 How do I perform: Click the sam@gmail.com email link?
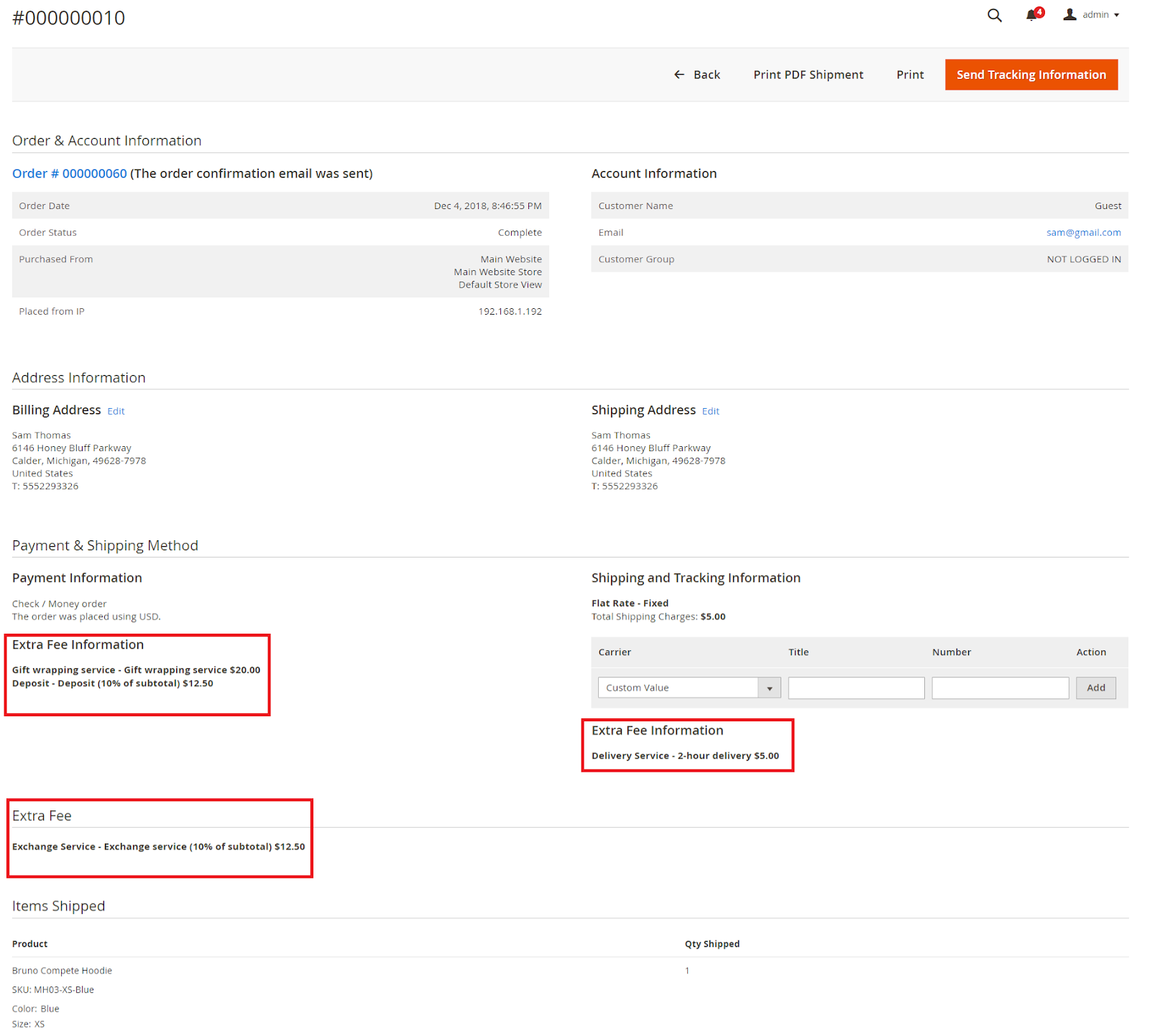click(1083, 233)
